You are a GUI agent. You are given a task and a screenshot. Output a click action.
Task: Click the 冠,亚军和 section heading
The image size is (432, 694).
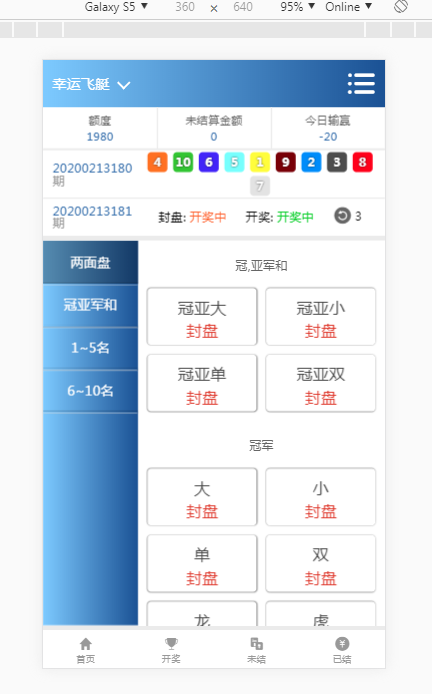pyautogui.click(x=261, y=266)
